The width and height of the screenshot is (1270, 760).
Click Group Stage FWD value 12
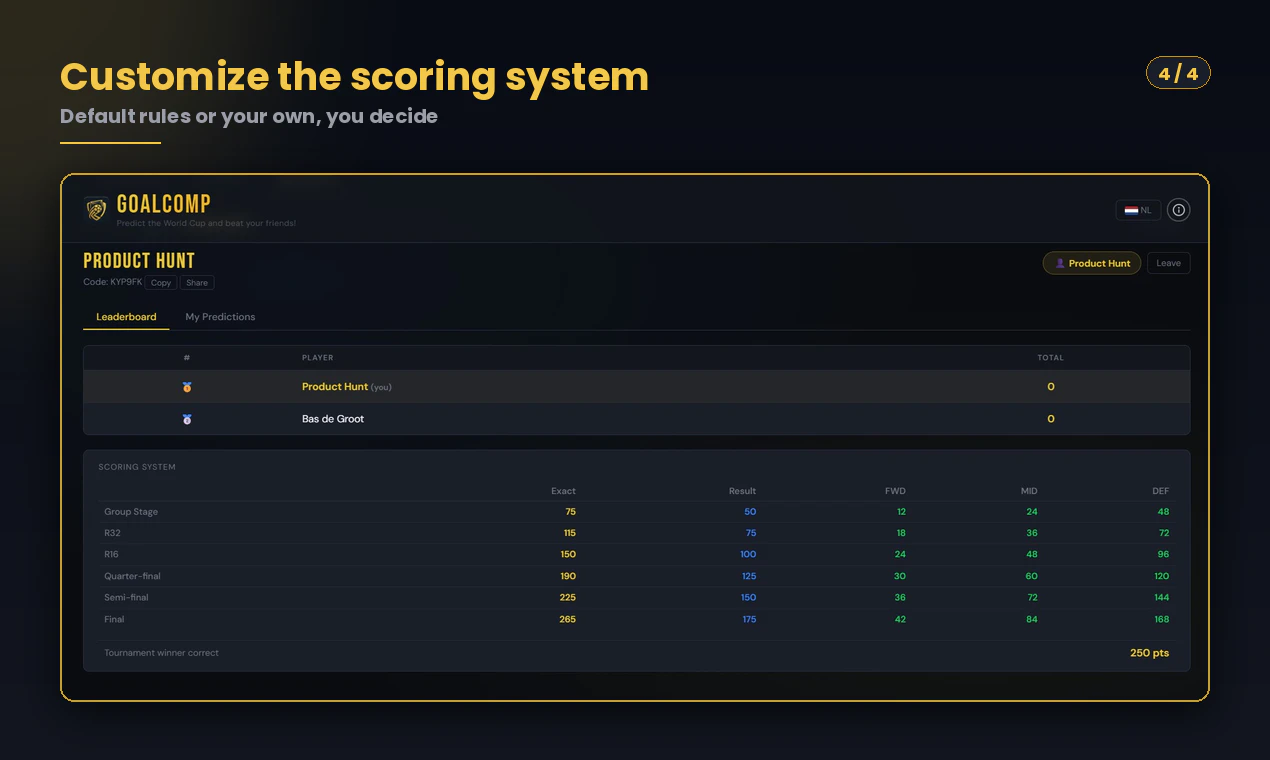(901, 512)
